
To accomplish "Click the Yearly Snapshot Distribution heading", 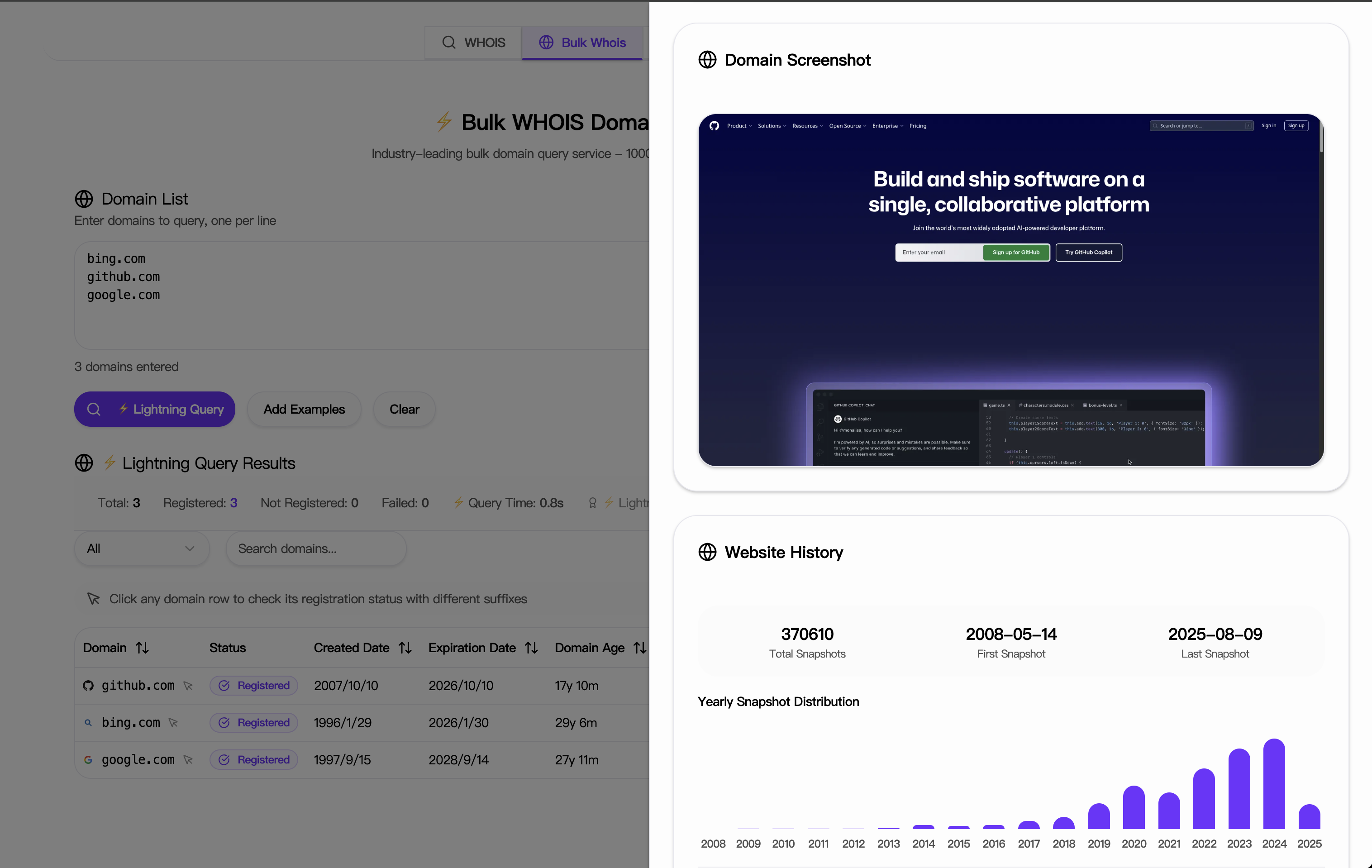I will click(778, 701).
